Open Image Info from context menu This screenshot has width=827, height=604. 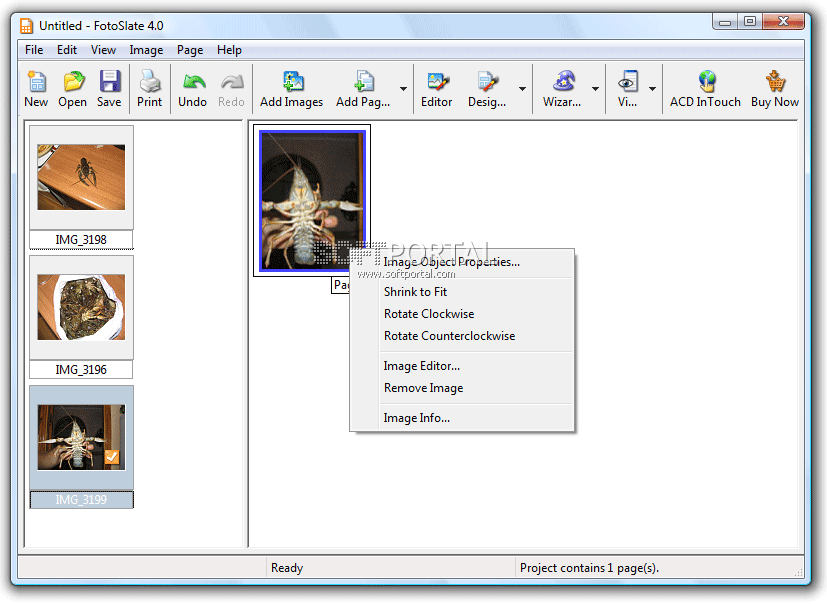[462, 418]
